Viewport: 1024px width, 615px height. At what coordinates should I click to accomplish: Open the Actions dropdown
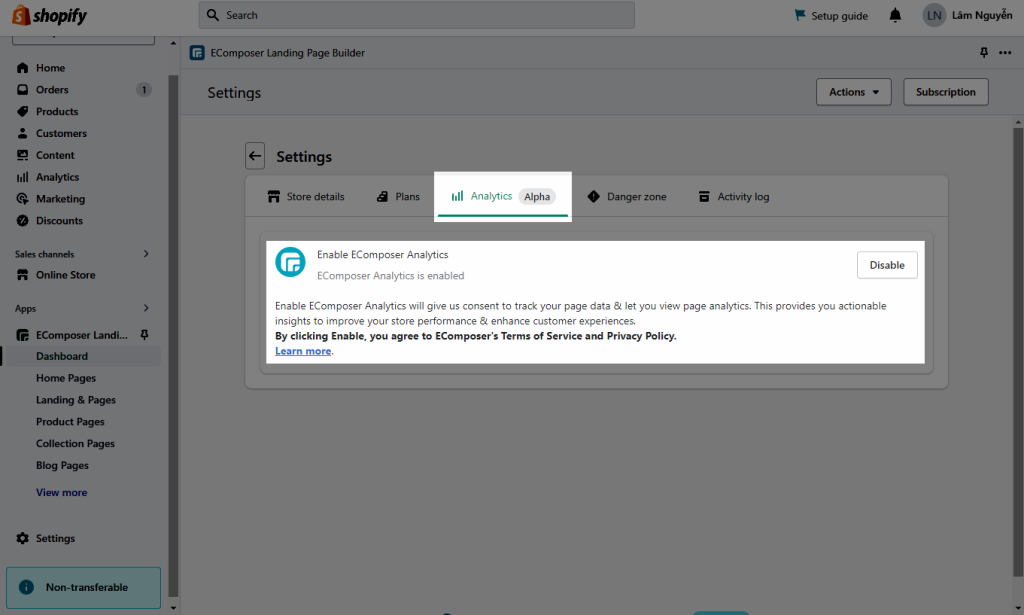[854, 92]
